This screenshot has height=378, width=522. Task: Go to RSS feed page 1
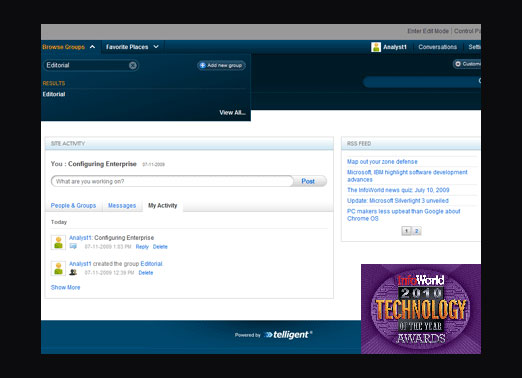[406, 231]
